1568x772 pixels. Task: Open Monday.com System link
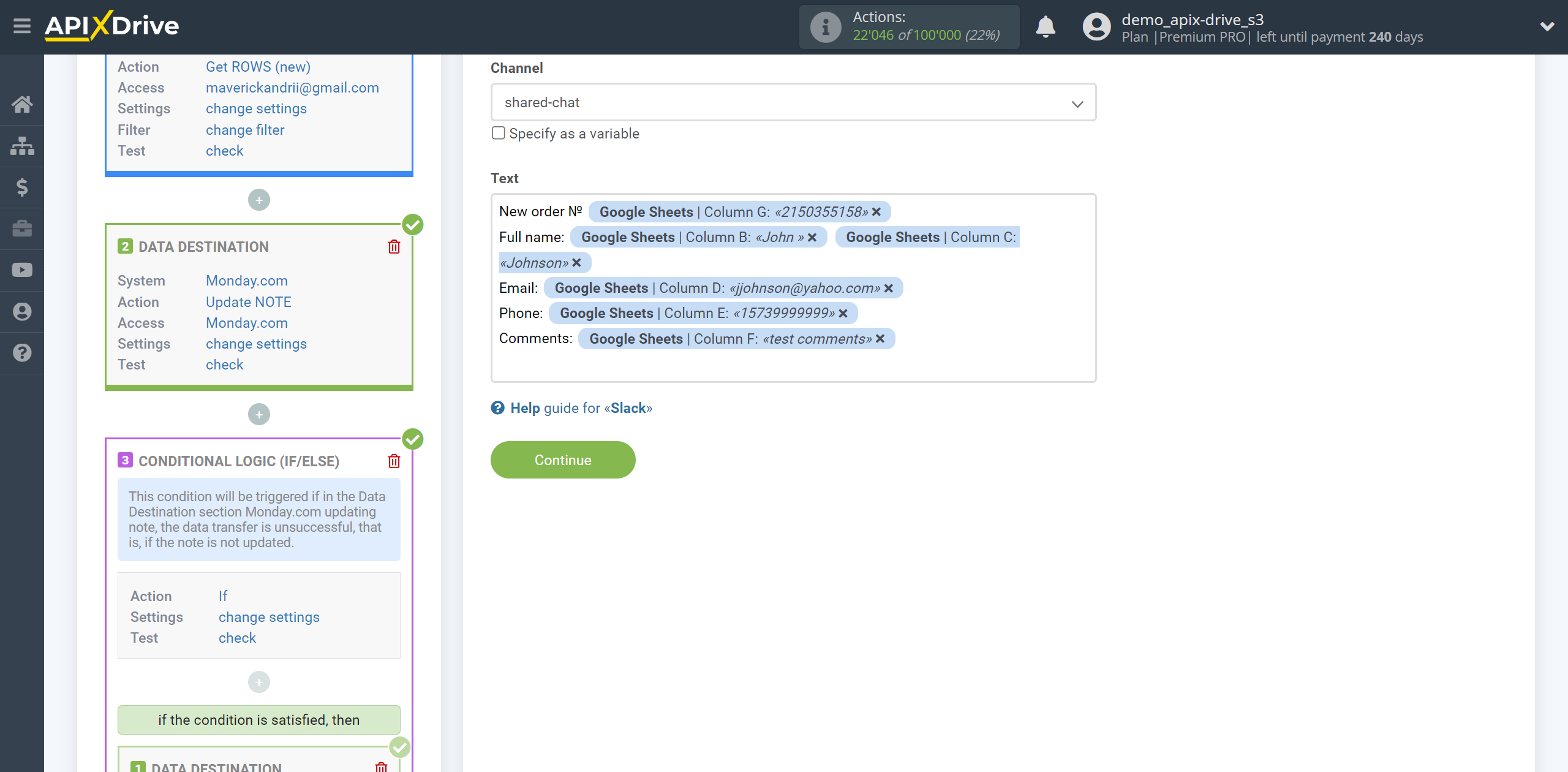tap(247, 281)
